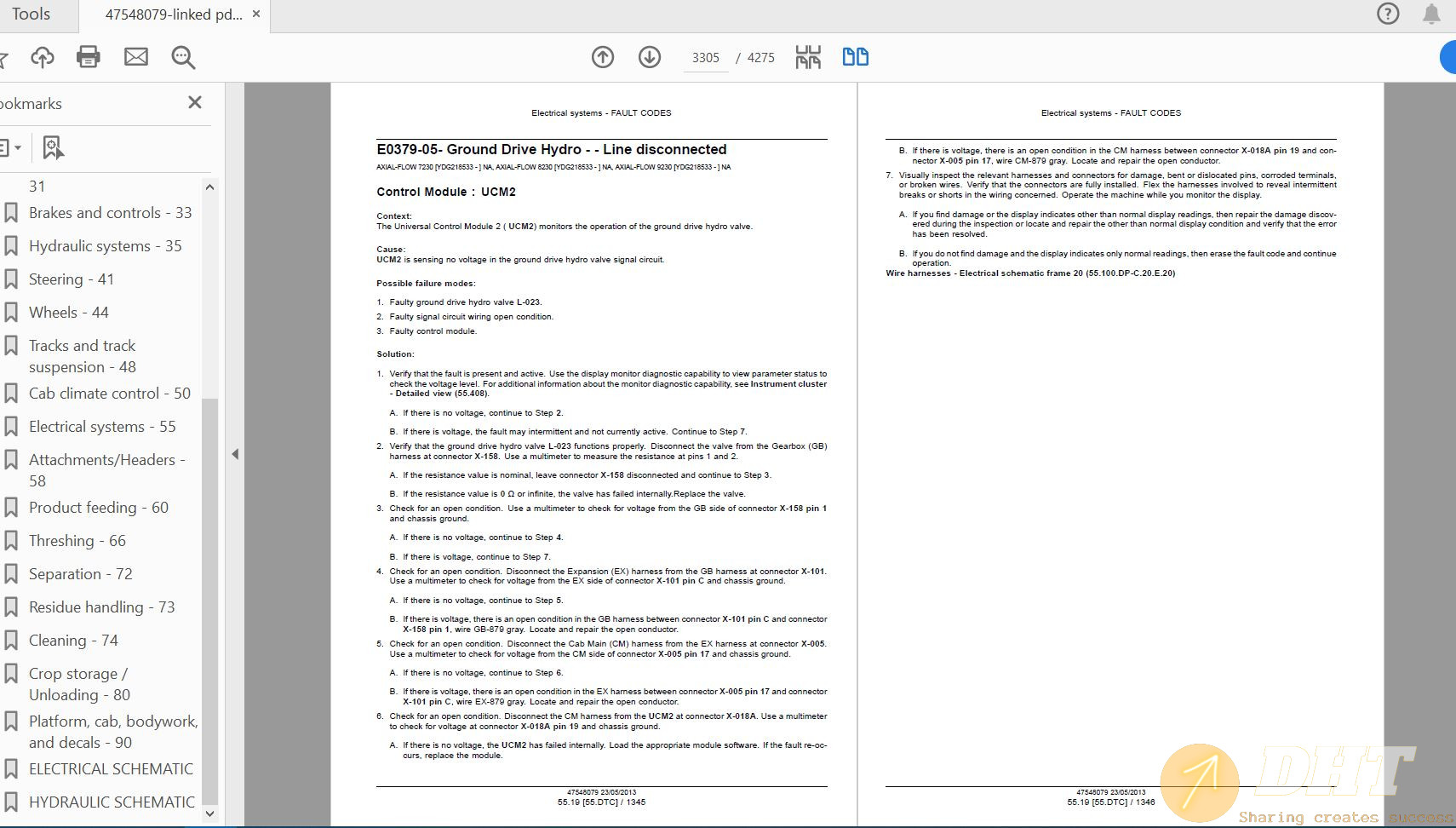Click the add new bookmark icon

click(53, 147)
